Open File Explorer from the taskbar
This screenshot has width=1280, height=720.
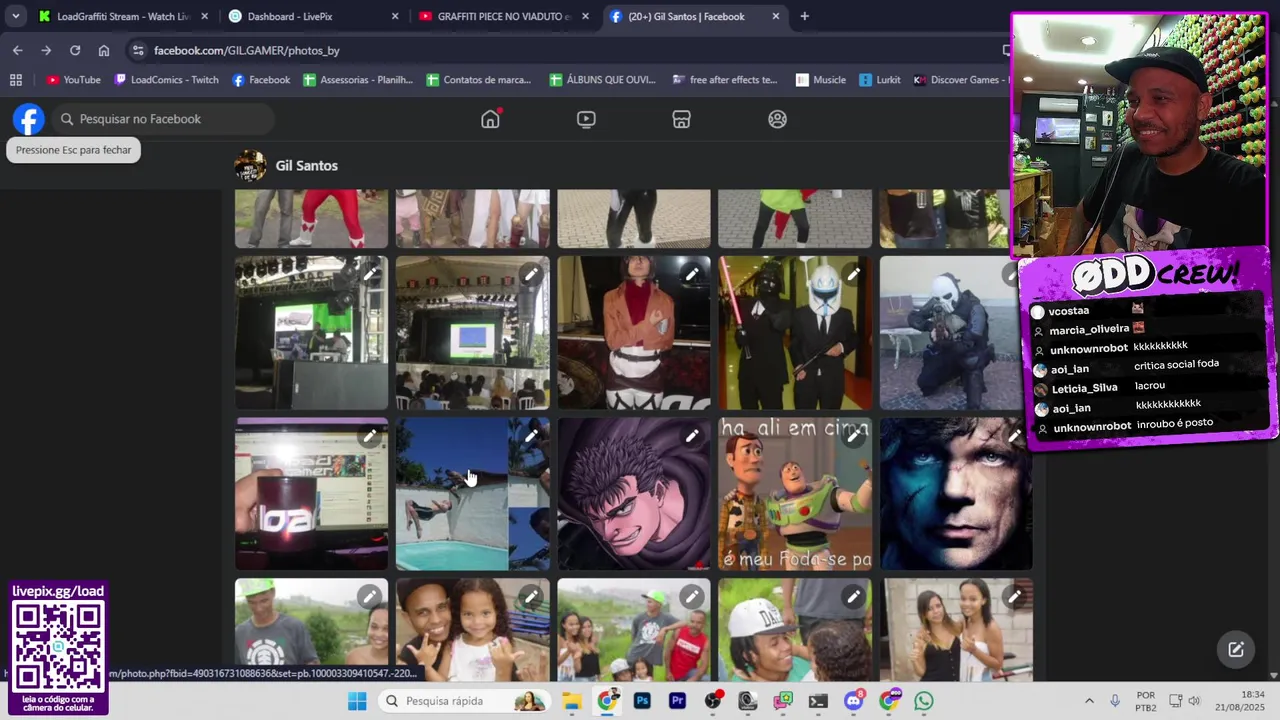(571, 701)
